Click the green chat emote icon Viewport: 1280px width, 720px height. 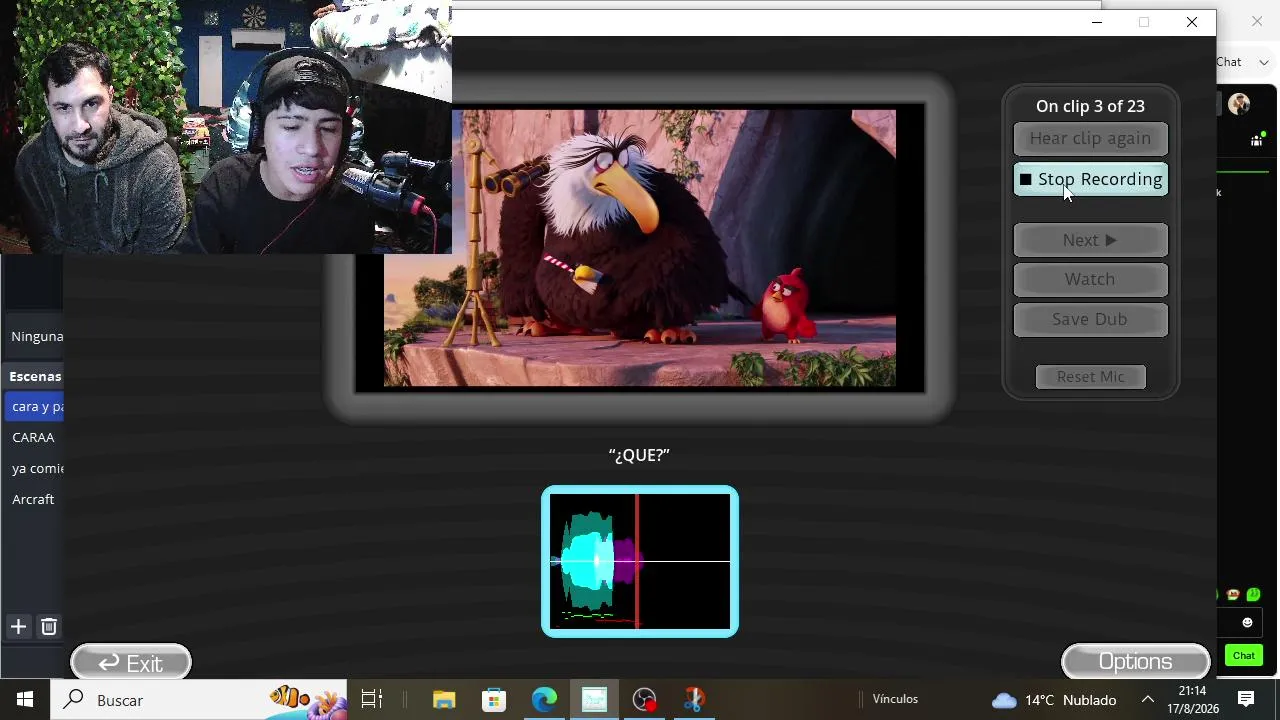point(1253,594)
